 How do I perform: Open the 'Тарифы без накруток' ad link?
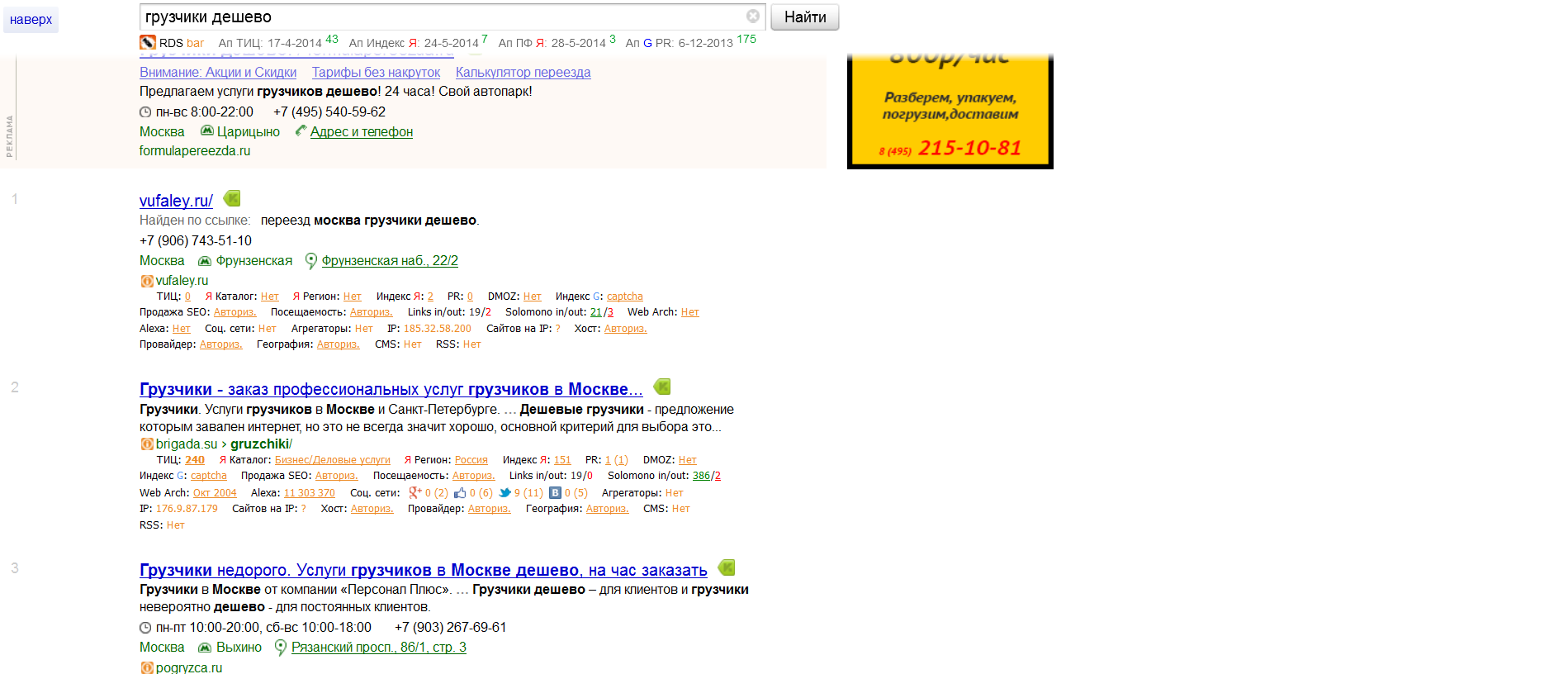point(376,72)
